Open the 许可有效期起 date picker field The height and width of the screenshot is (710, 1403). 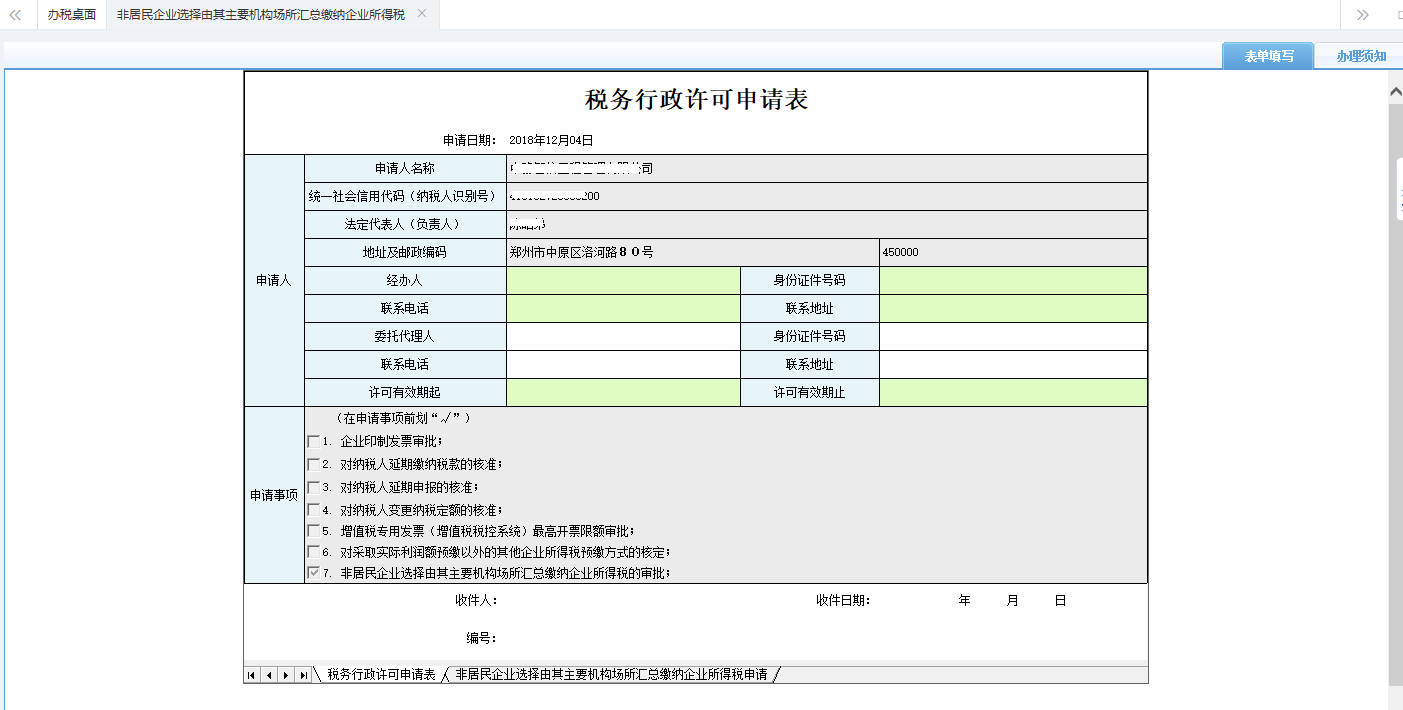620,393
